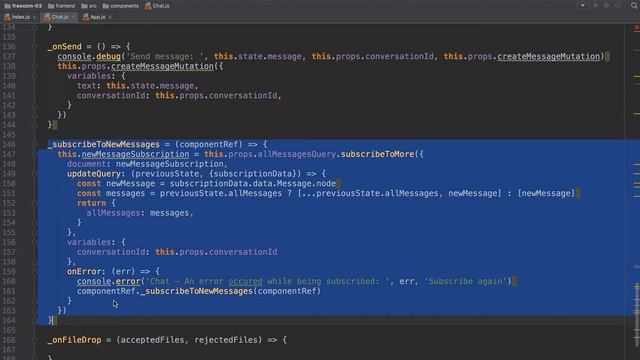This screenshot has width=640, height=360.
Task: Click 'componentRef._subscribeToNewMessages' on line 161
Action: pos(165,291)
